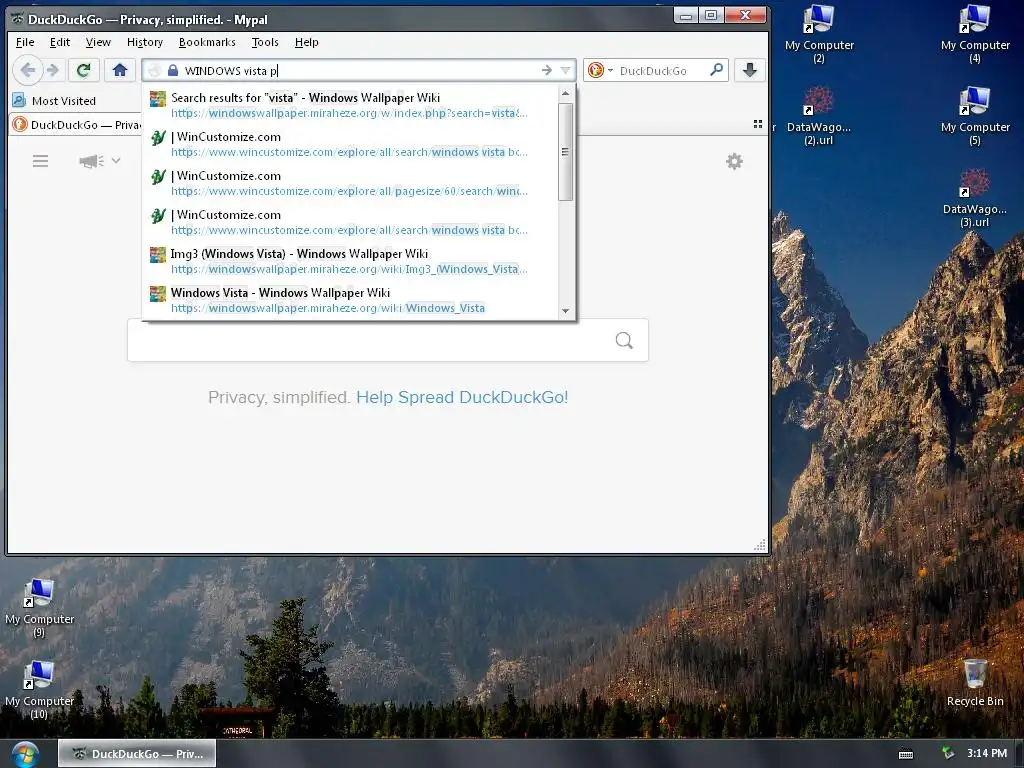The height and width of the screenshot is (768, 1024).
Task: Select DataWago... (3).url desktop shortcut
Action: [x=974, y=197]
